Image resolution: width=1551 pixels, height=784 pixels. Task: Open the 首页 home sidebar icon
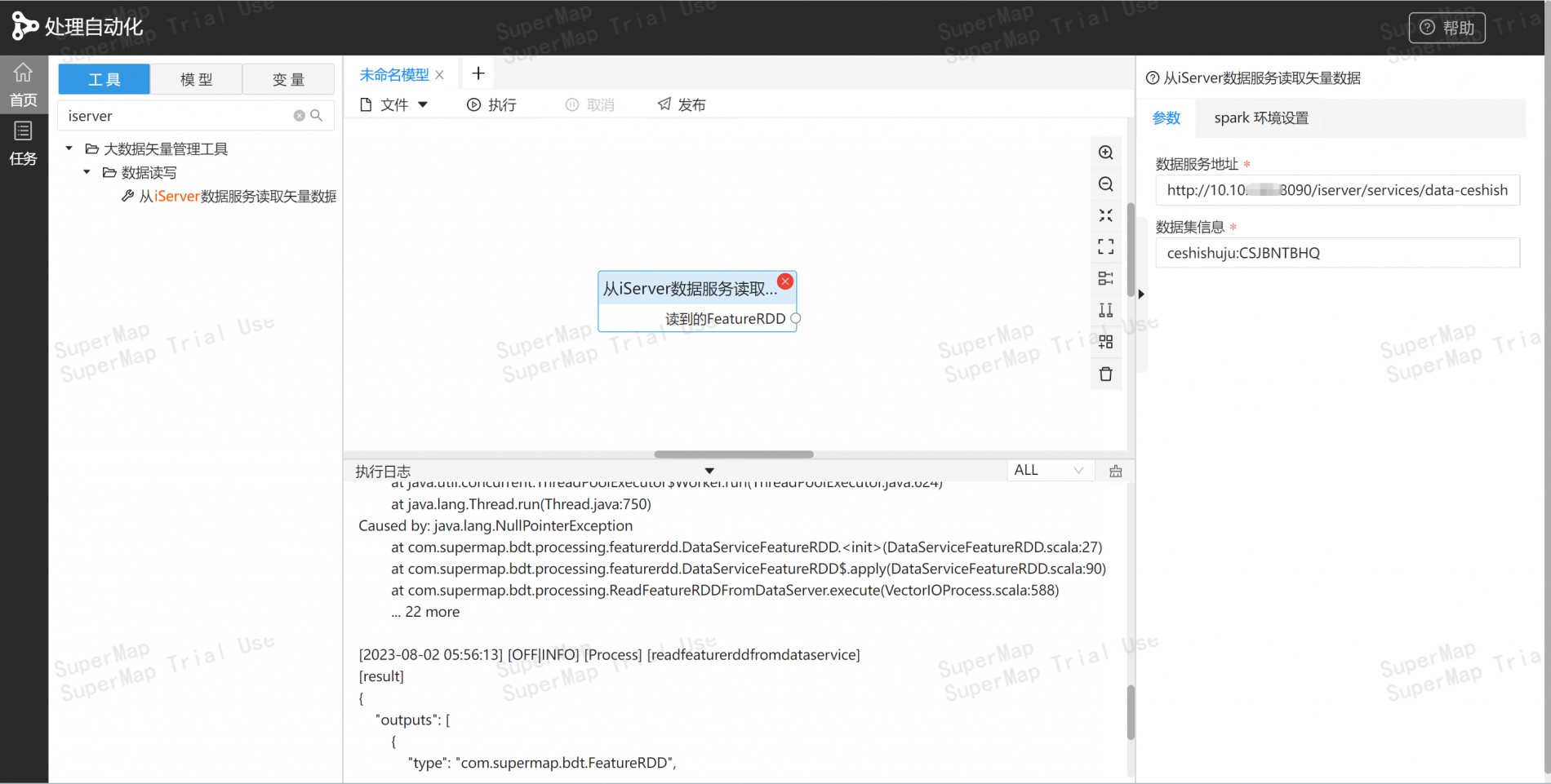23,85
